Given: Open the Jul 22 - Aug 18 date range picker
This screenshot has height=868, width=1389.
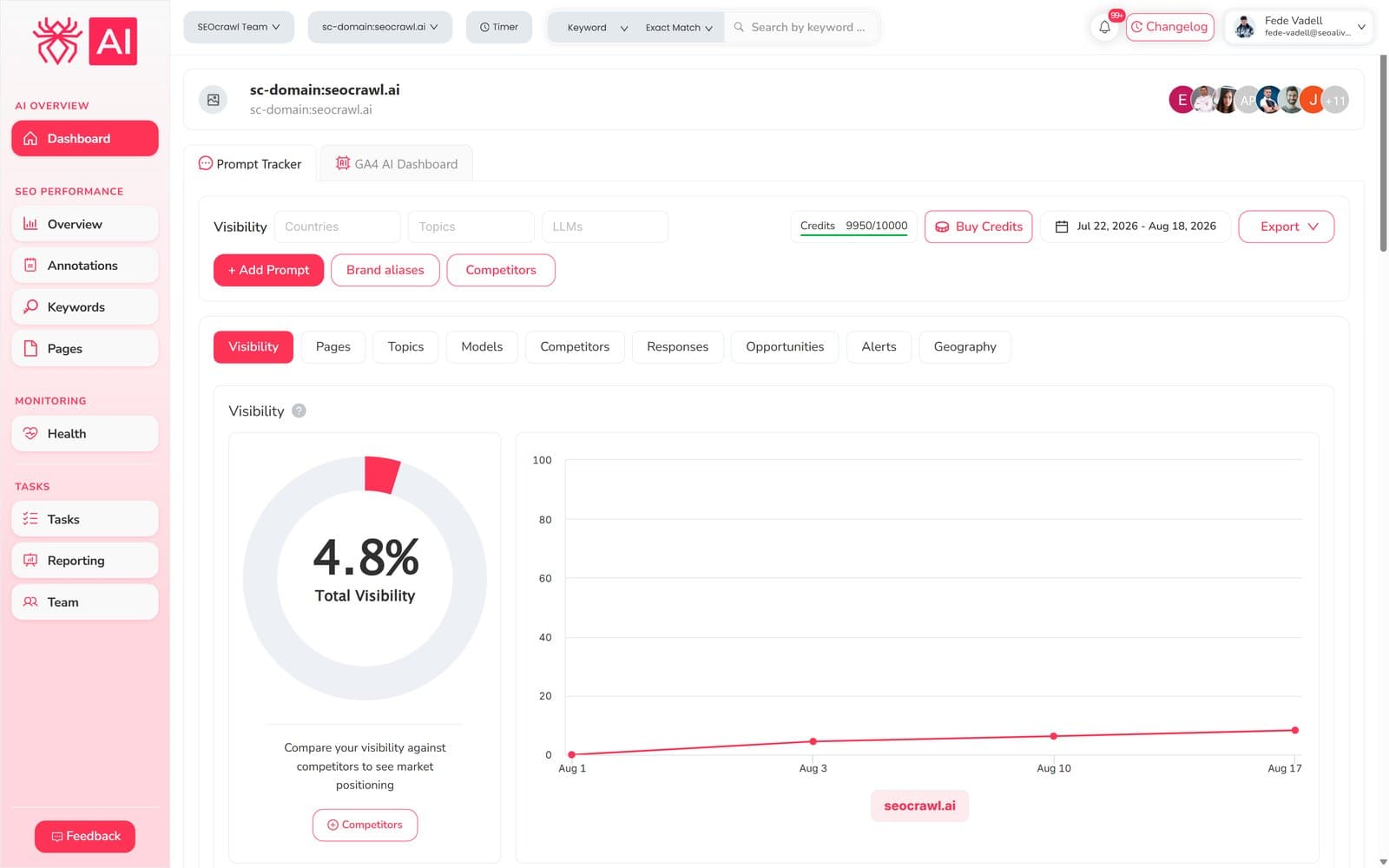Looking at the screenshot, I should (1135, 227).
